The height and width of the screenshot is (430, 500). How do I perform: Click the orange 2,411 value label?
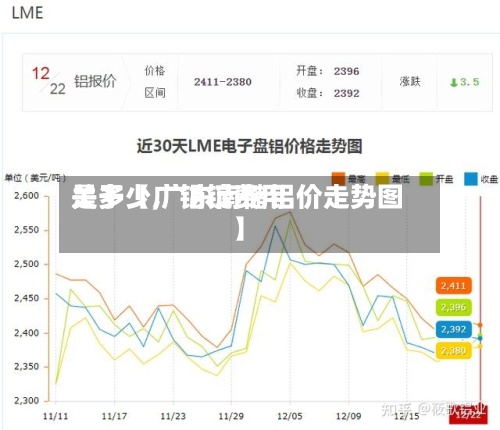(453, 286)
